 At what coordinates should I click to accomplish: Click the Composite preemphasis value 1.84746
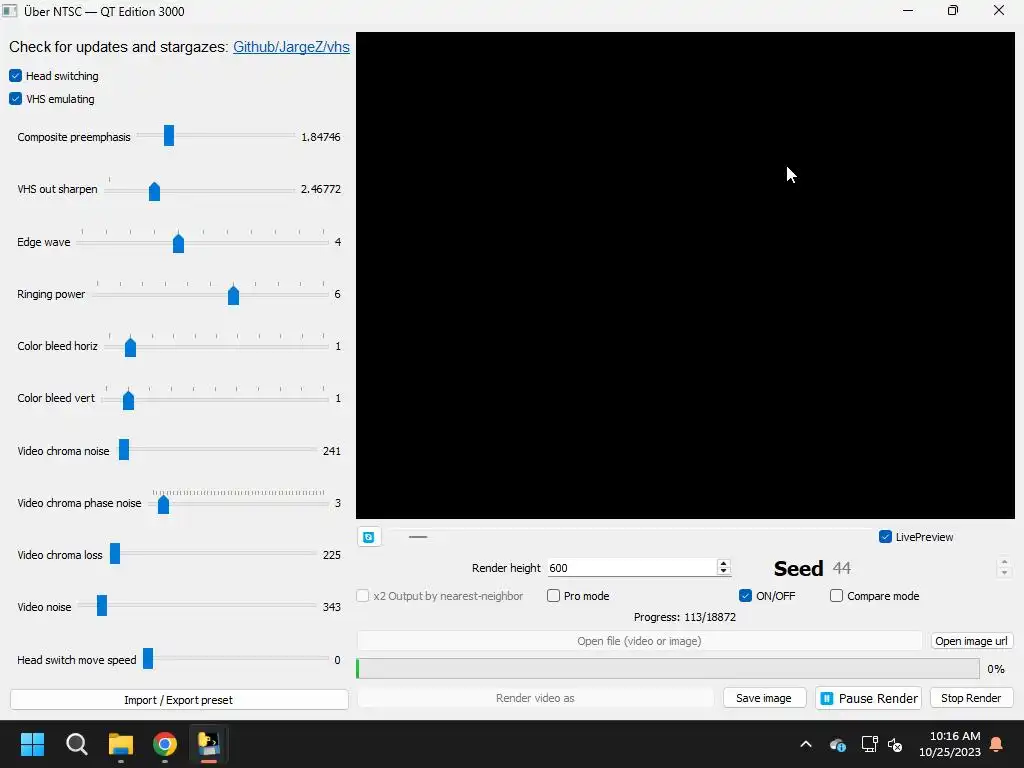[x=321, y=137]
